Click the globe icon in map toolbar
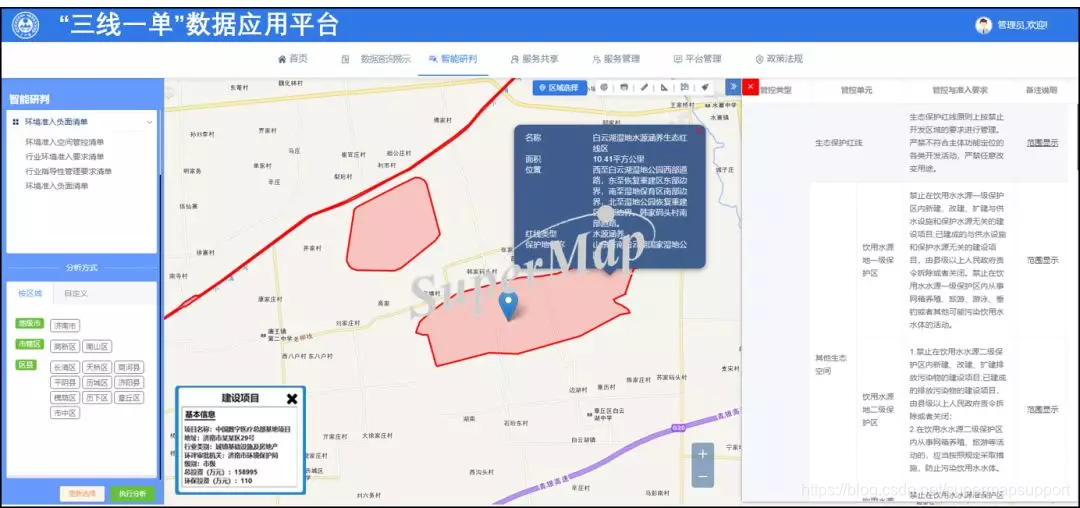Screen dimensions: 1080x508 (x=604, y=87)
